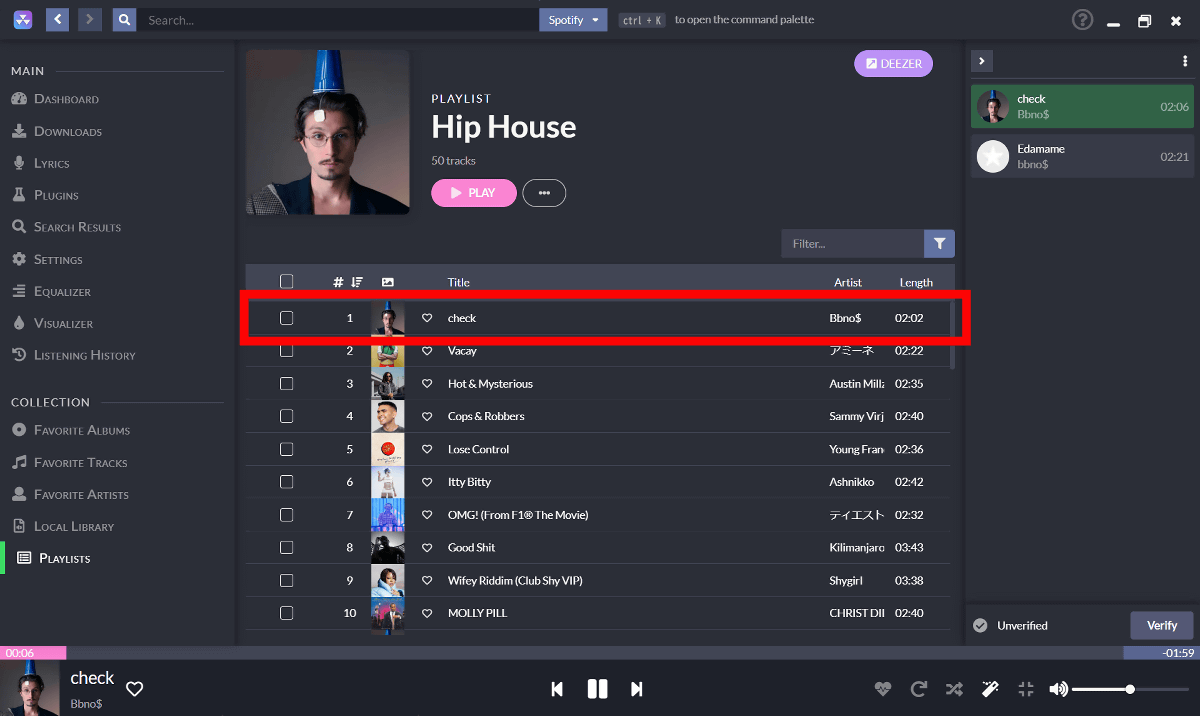Screen dimensions: 1200x716
Task: Focus the top Search input field
Action: [x=338, y=20]
